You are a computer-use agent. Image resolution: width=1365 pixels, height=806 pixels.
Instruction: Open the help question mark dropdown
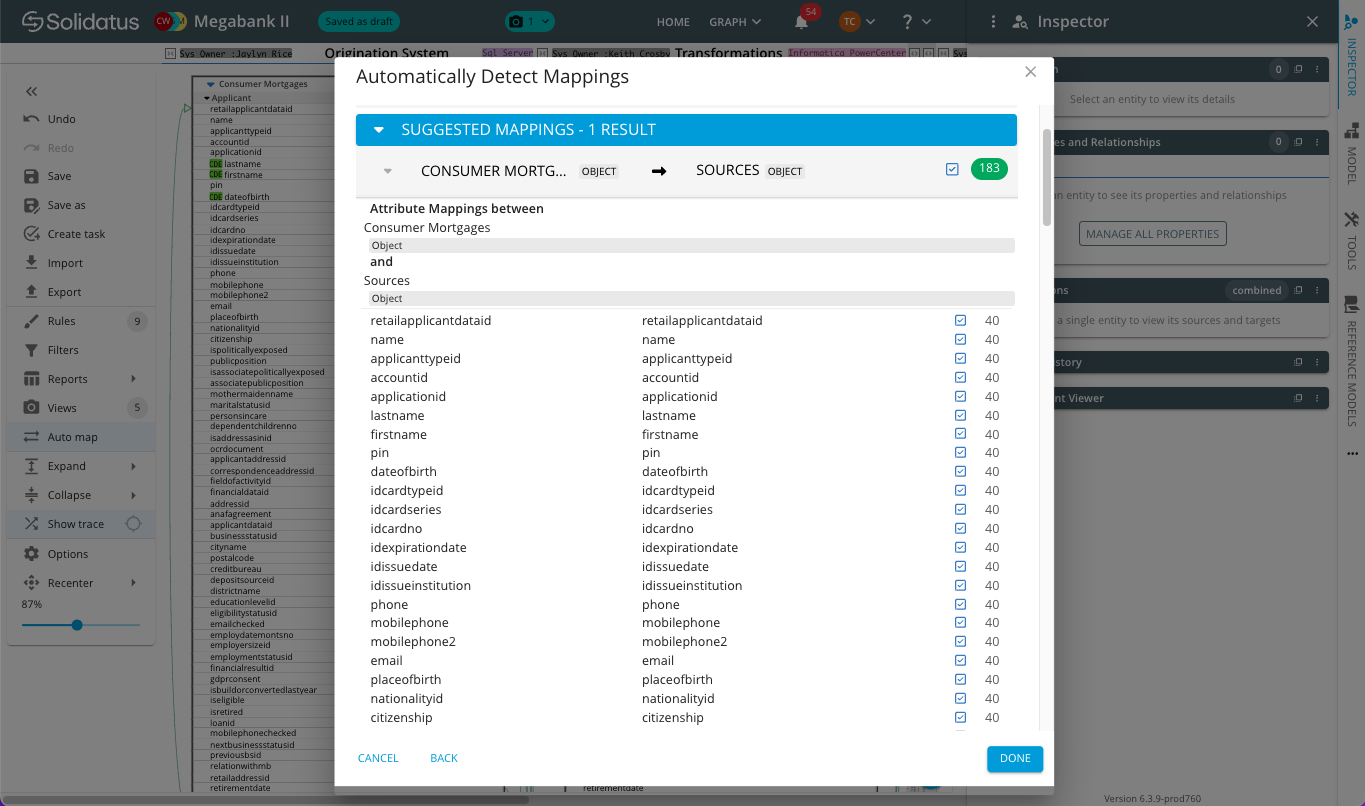point(916,21)
